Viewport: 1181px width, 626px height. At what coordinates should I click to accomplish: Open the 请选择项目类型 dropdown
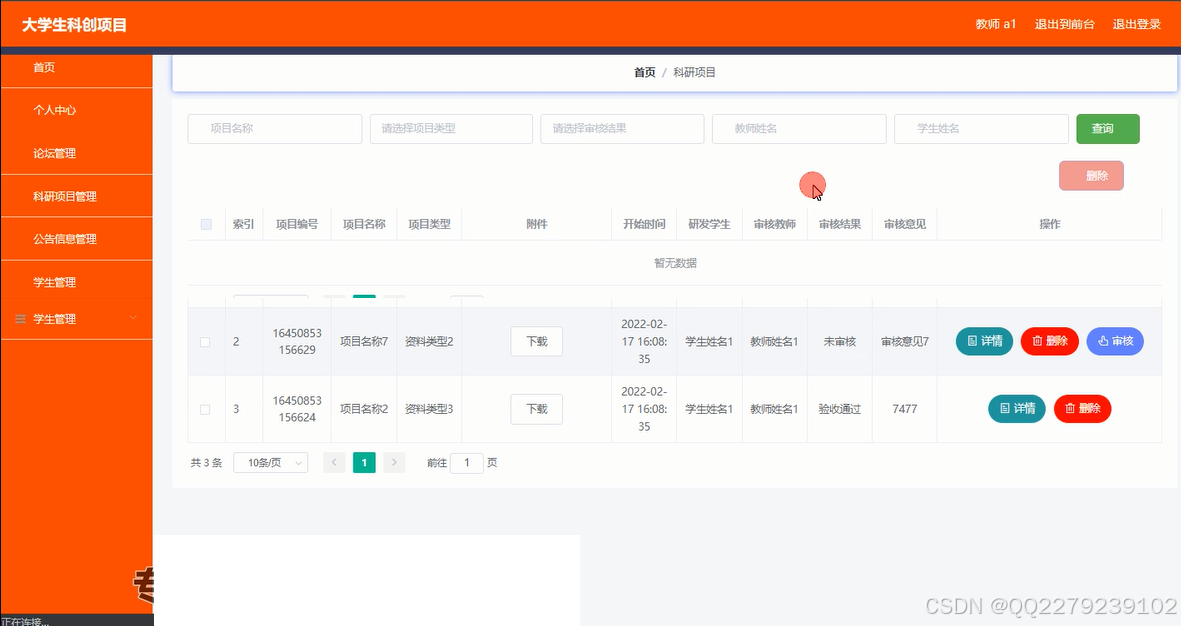[450, 128]
